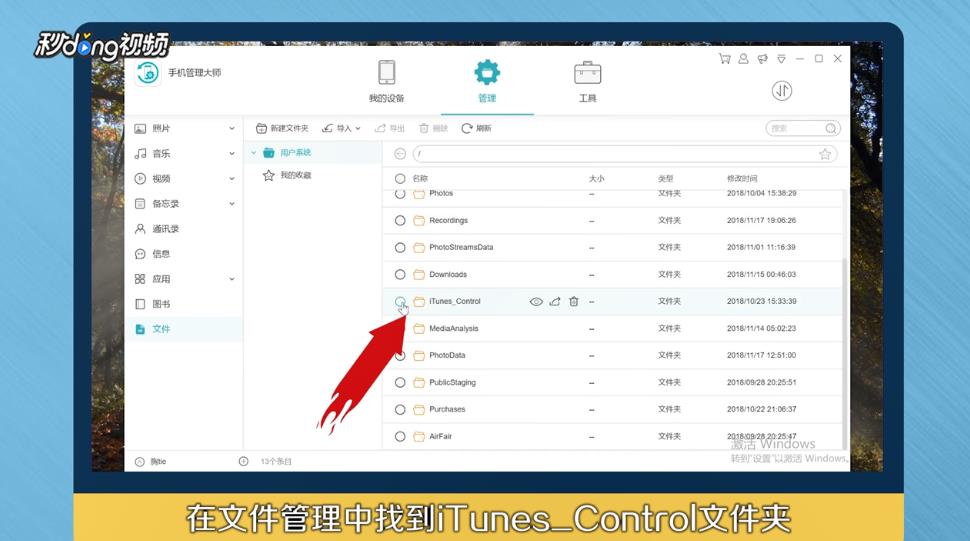Click the star favorite icon in path bar
Screen dimensions: 970x541
coord(825,154)
